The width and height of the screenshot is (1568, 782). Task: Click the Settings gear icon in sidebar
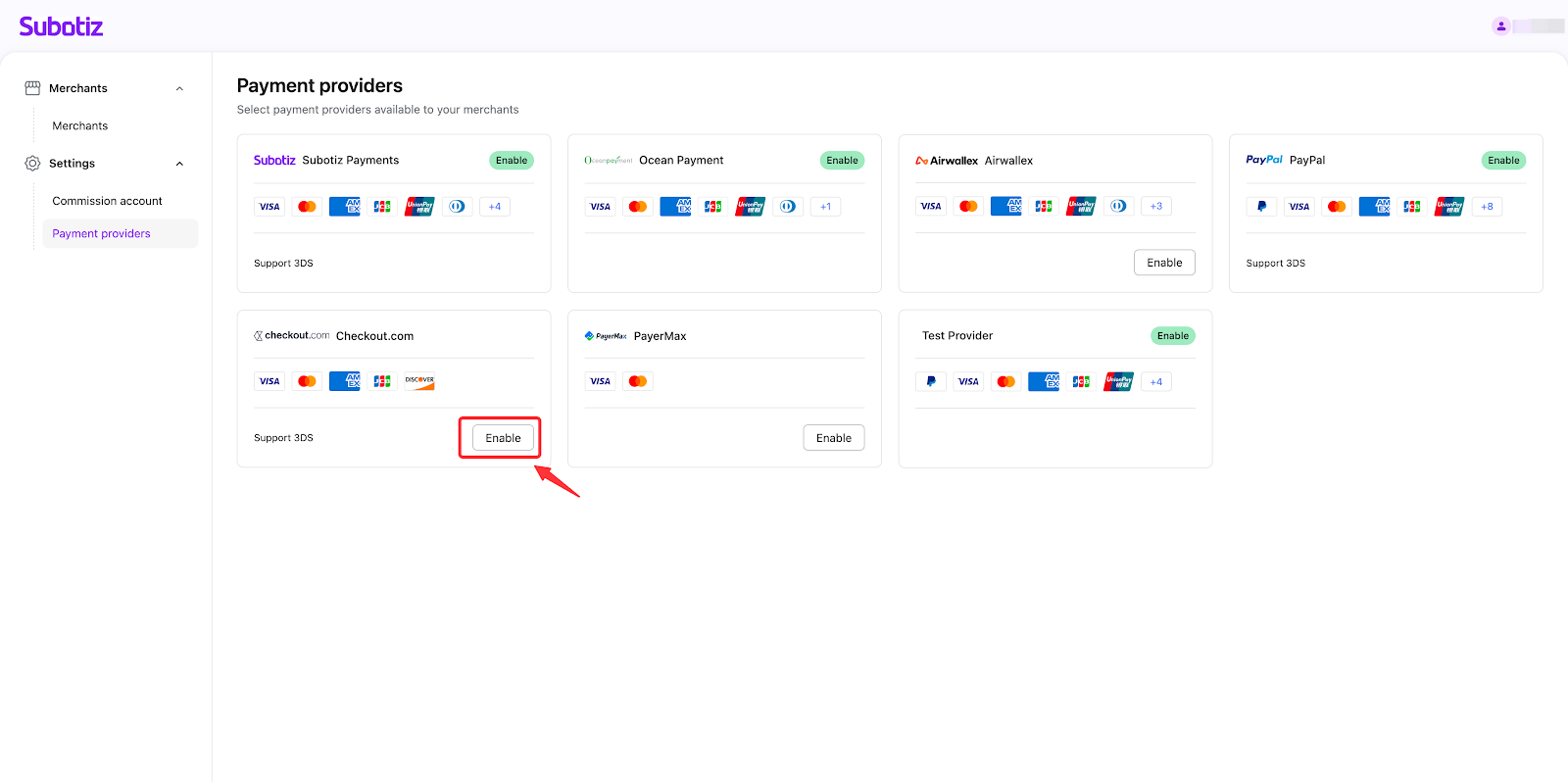pyautogui.click(x=32, y=164)
